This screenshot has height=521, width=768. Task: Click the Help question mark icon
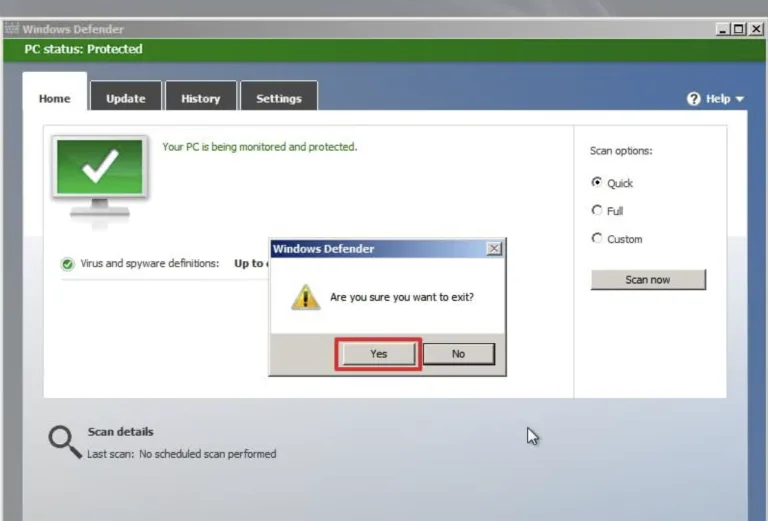[x=694, y=99]
